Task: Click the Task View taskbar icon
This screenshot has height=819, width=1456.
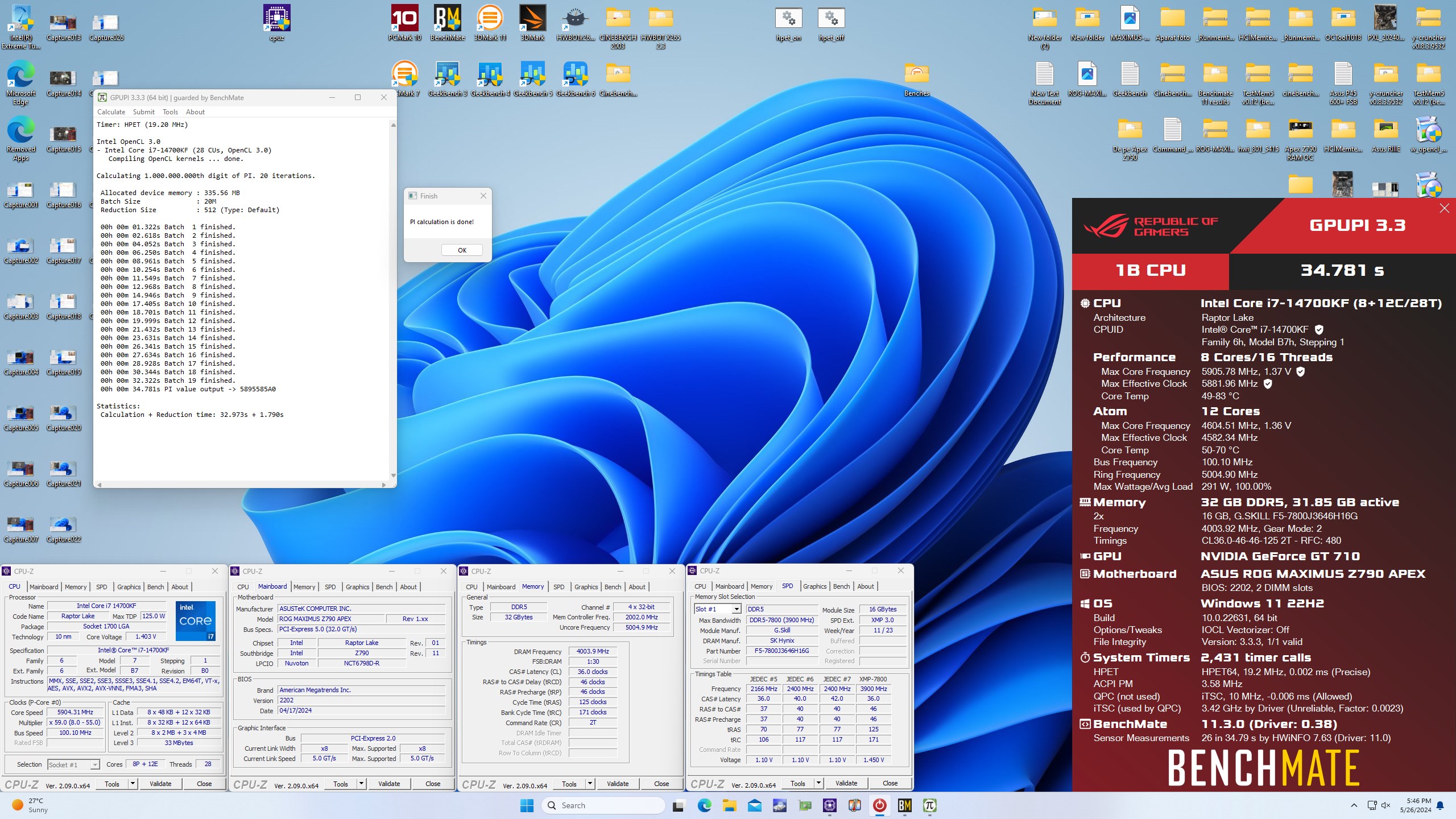Action: pos(678,805)
